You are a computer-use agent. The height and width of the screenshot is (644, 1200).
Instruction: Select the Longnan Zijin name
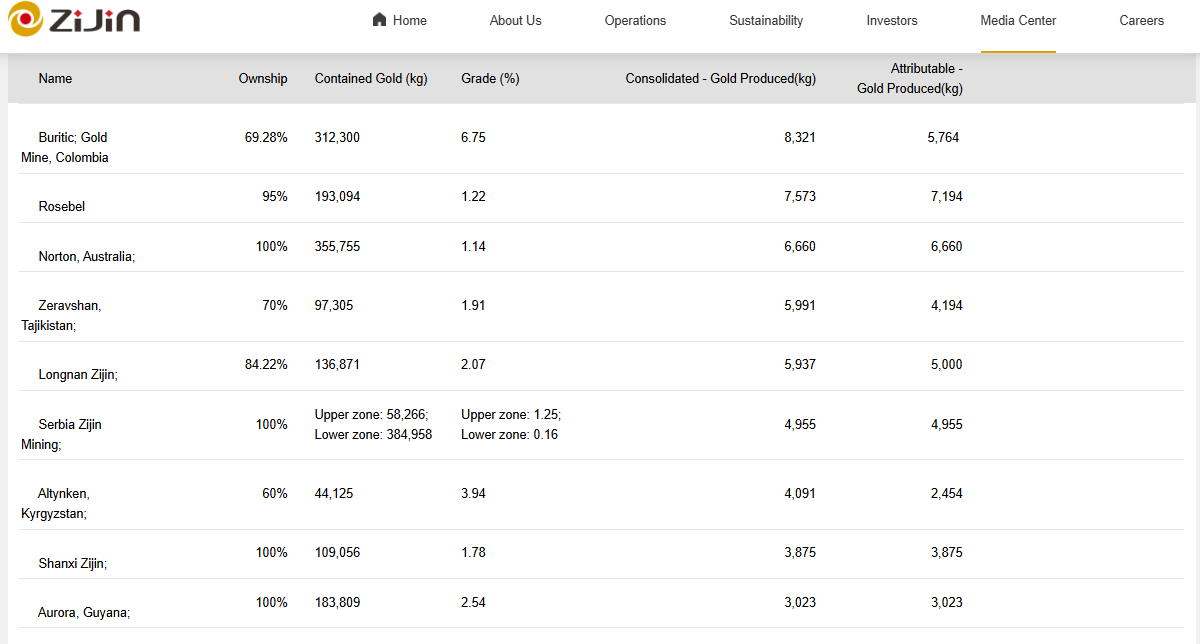(78, 374)
